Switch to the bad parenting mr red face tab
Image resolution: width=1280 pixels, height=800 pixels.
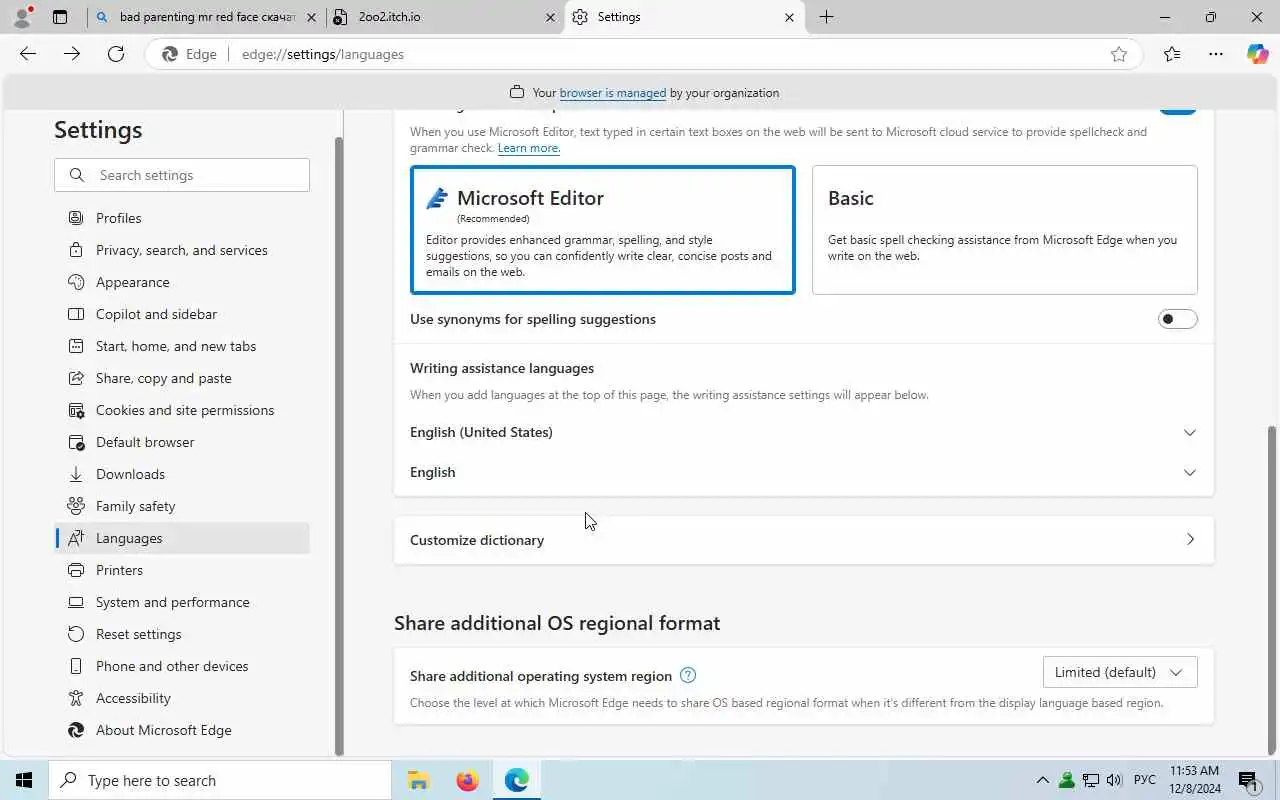pos(207,17)
